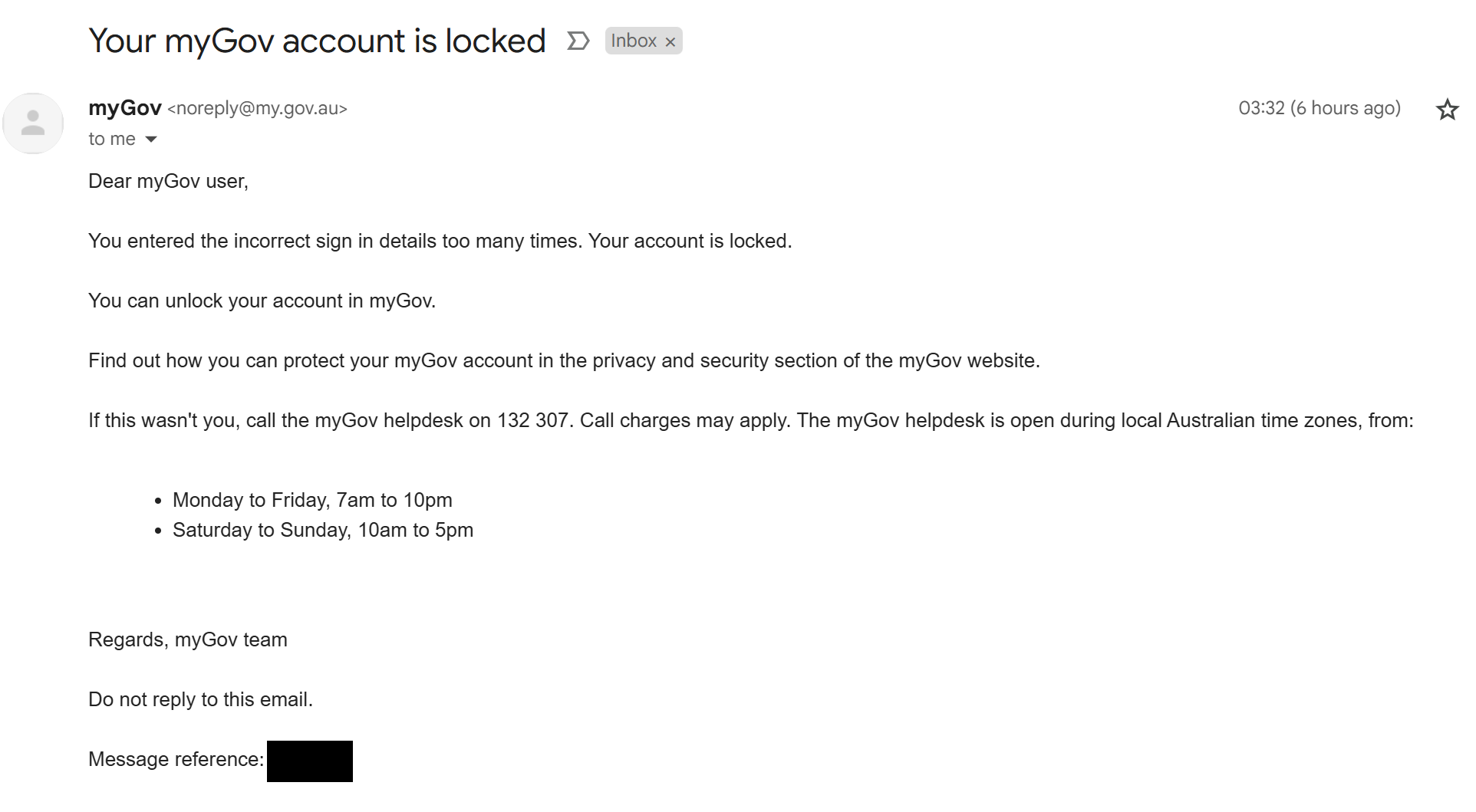Click the noreply@my.gov.au sender address
Image resolution: width=1476 pixels, height=812 pixels.
point(257,109)
